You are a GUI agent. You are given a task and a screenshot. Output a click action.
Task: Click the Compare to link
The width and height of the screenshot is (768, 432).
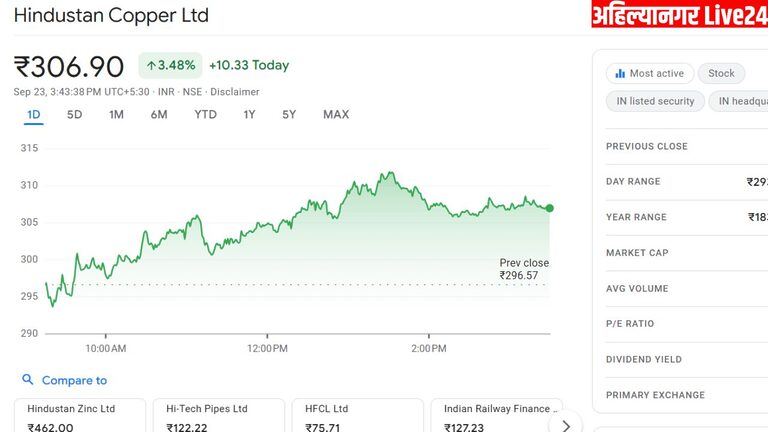pos(74,381)
